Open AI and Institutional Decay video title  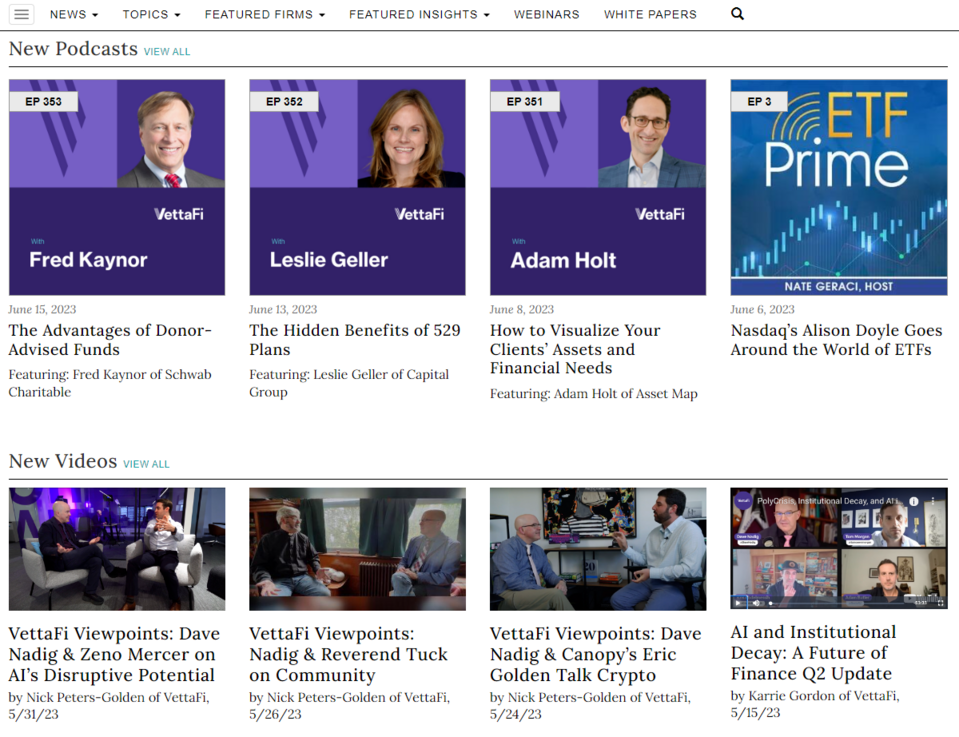813,653
